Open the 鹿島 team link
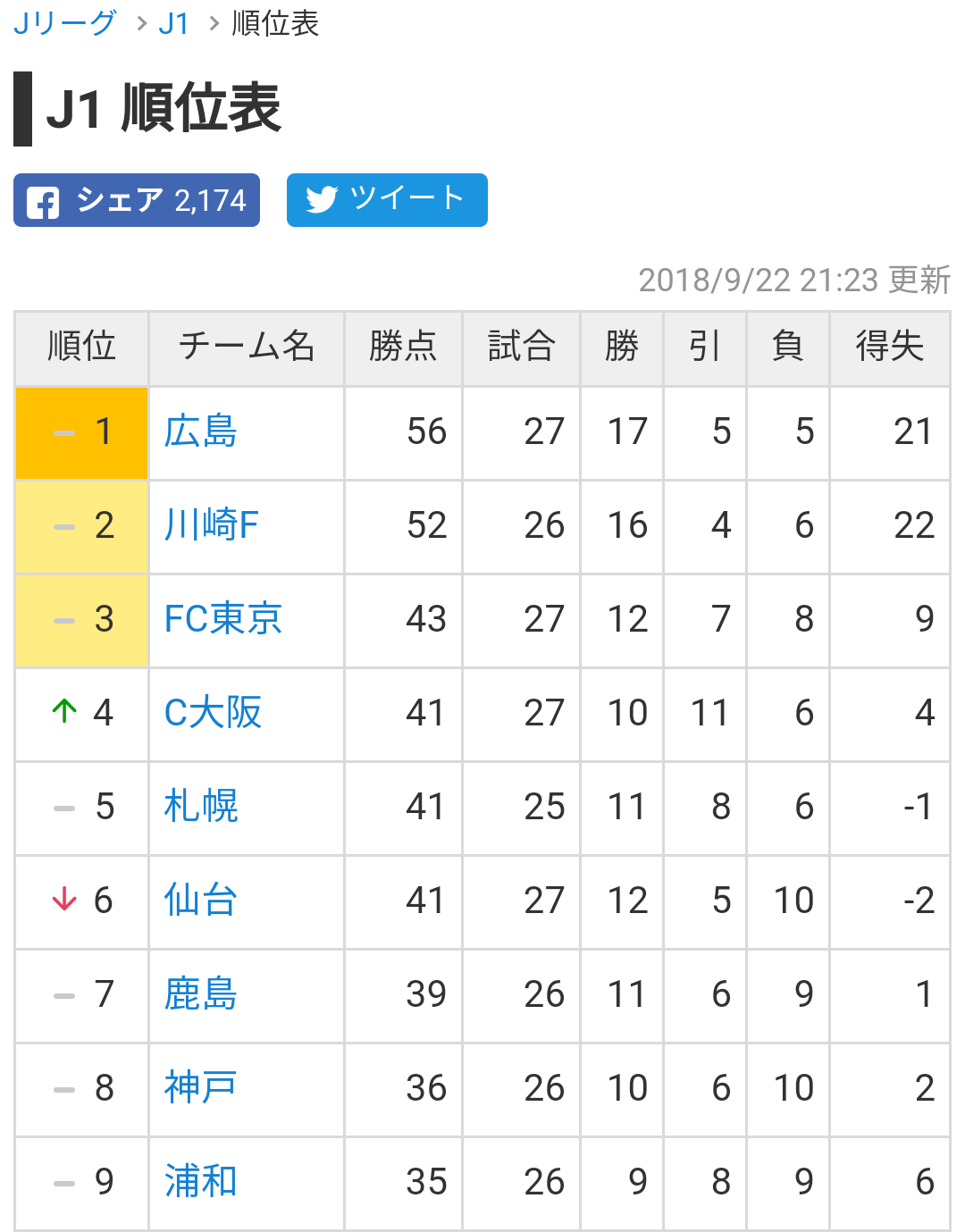The width and height of the screenshot is (965, 1232). [x=201, y=995]
